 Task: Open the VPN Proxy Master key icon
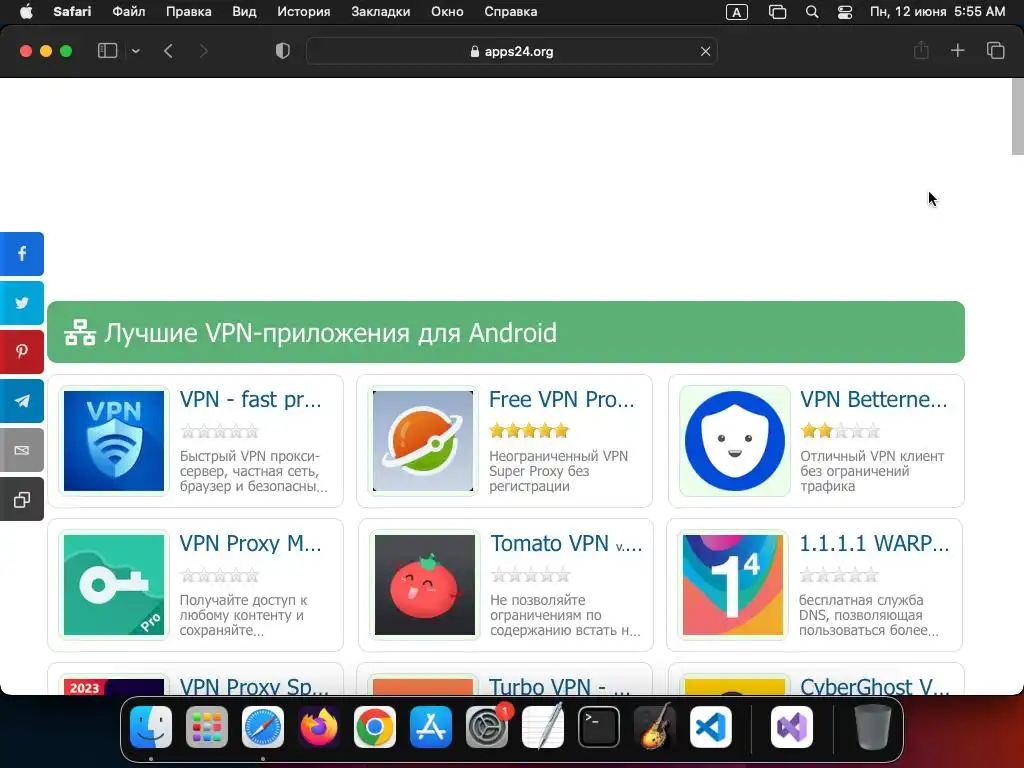(114, 584)
